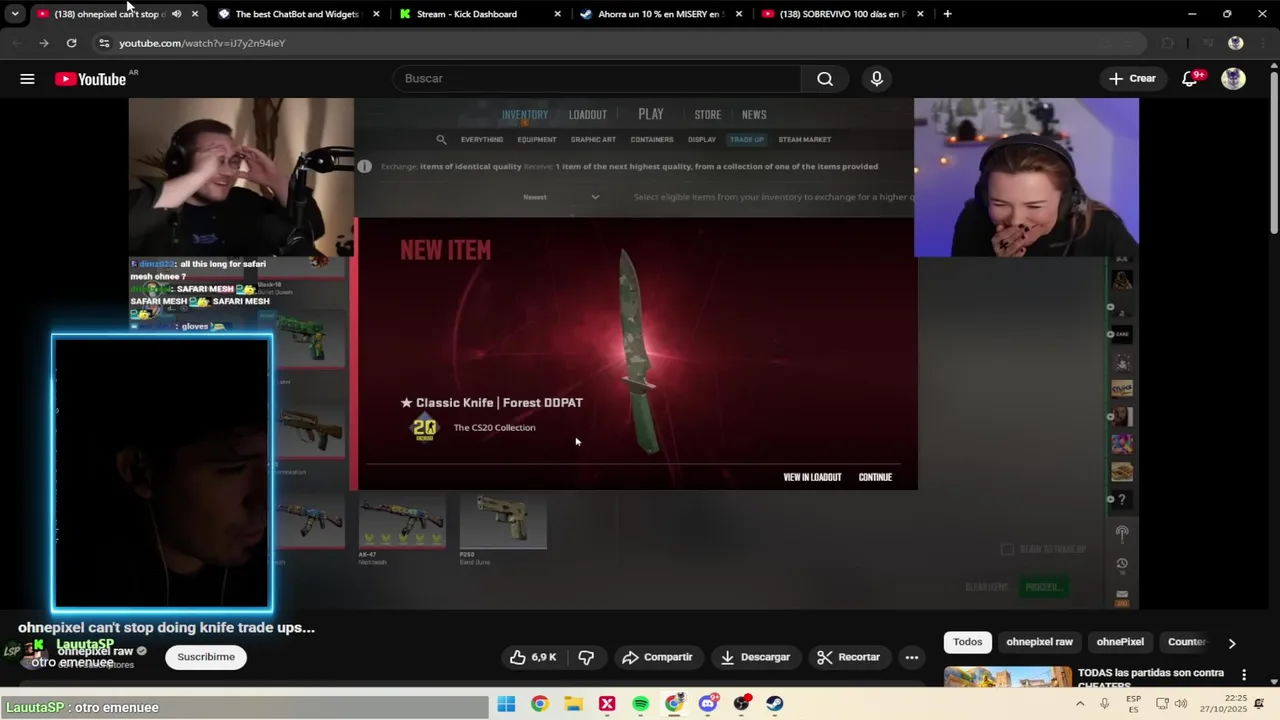This screenshot has height=720, width=1280.
Task: Reload the page with refresh icon
Action: (x=71, y=43)
